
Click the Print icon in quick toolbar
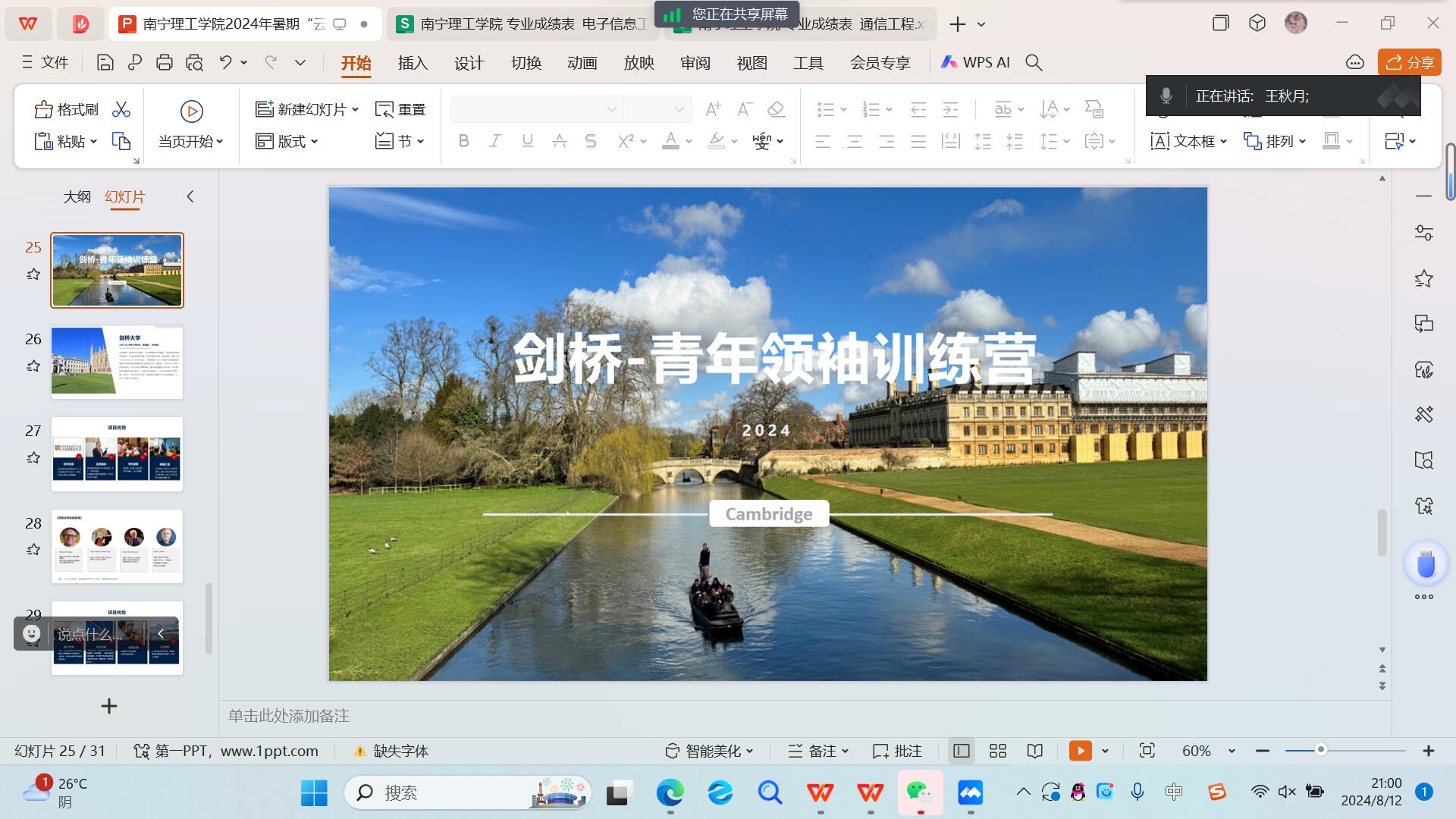[164, 63]
